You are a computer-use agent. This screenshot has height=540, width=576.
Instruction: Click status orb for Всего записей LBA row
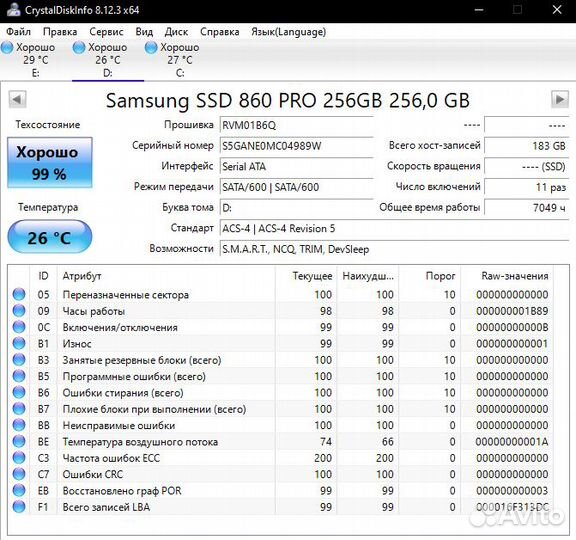point(19,507)
